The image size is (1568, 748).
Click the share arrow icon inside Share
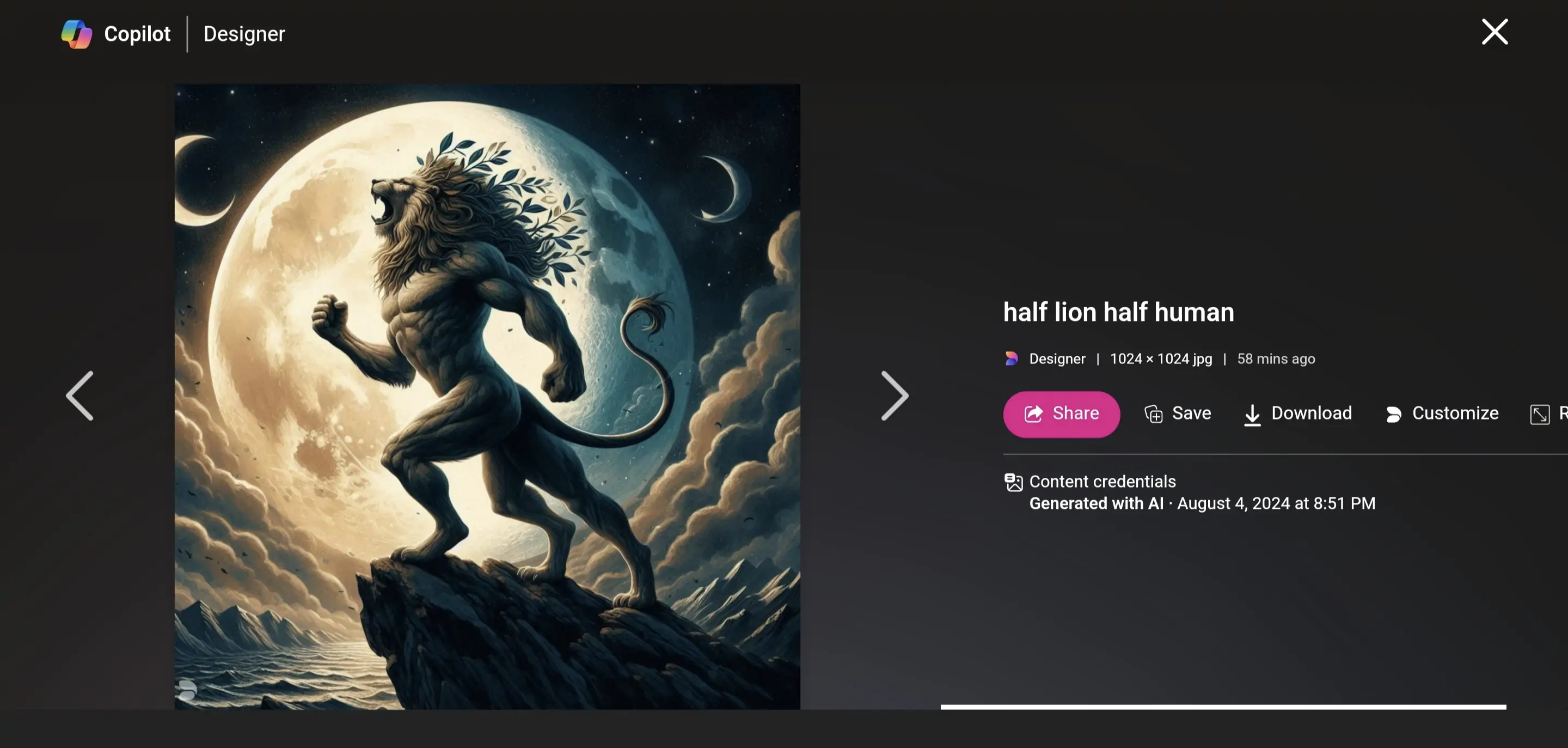(x=1033, y=414)
